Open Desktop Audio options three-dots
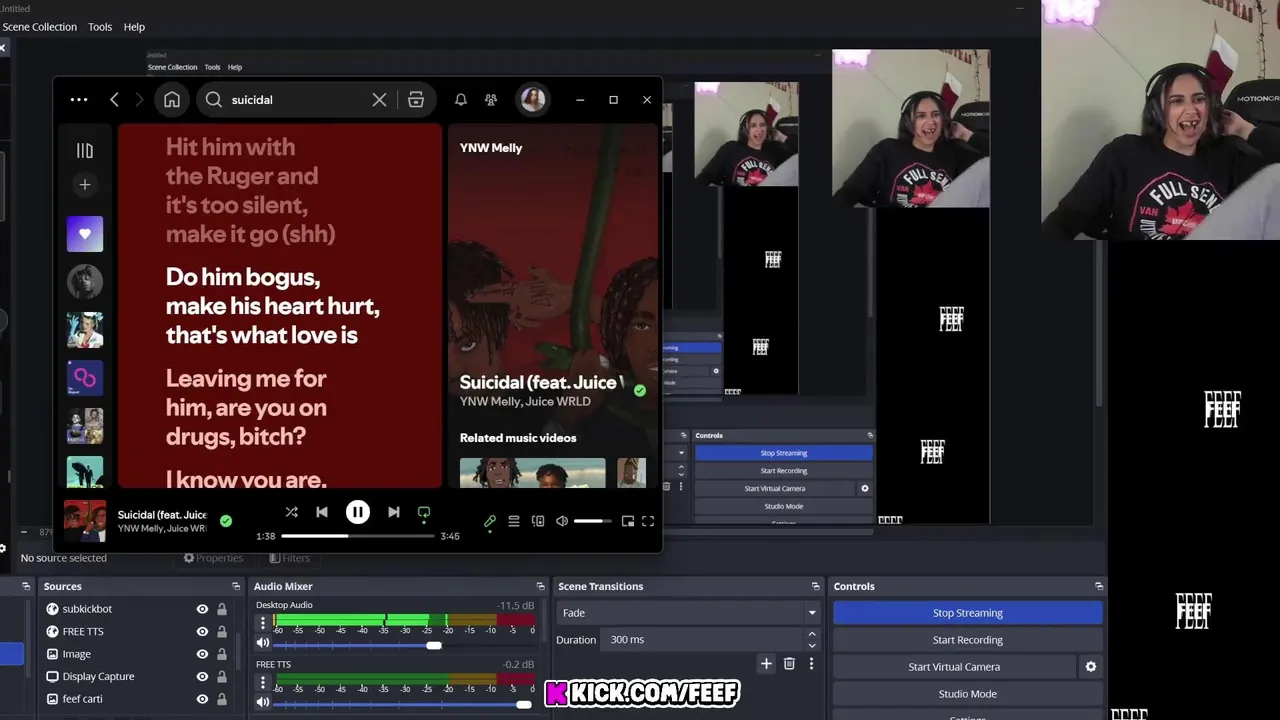 point(263,623)
